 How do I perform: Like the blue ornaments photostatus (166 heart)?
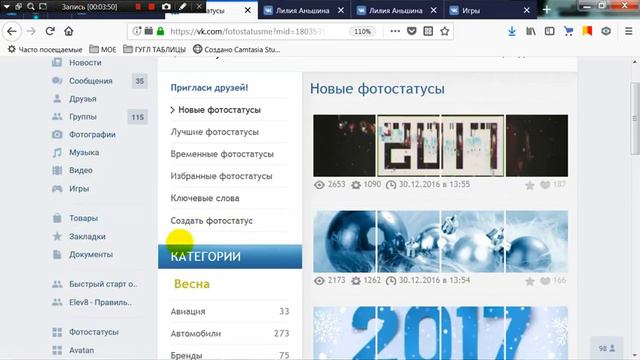click(545, 281)
